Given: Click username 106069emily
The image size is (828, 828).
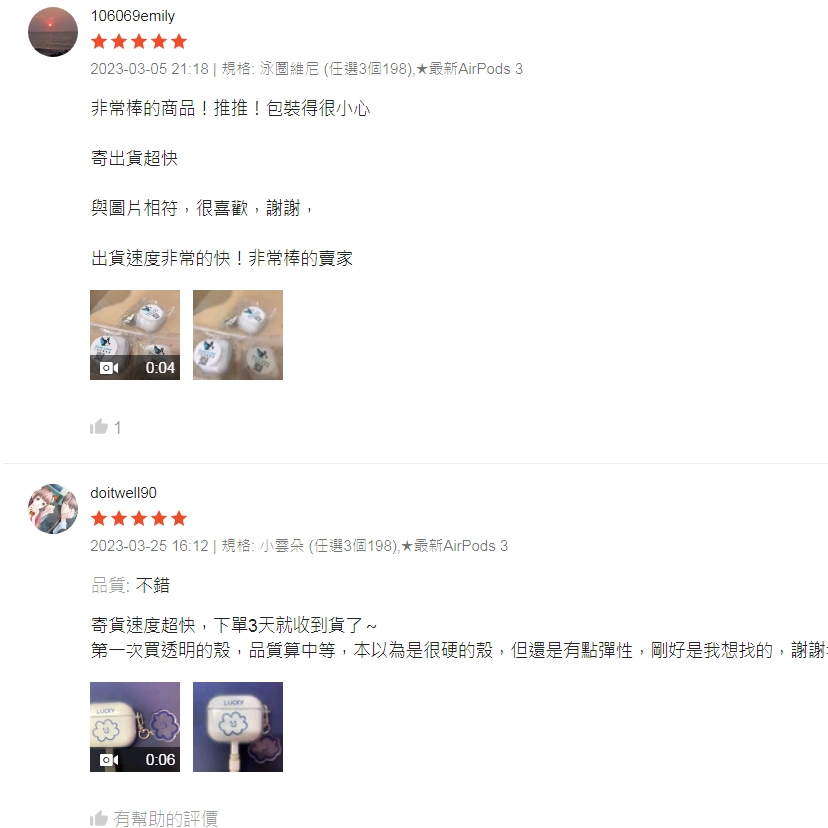Looking at the screenshot, I should click(133, 16).
